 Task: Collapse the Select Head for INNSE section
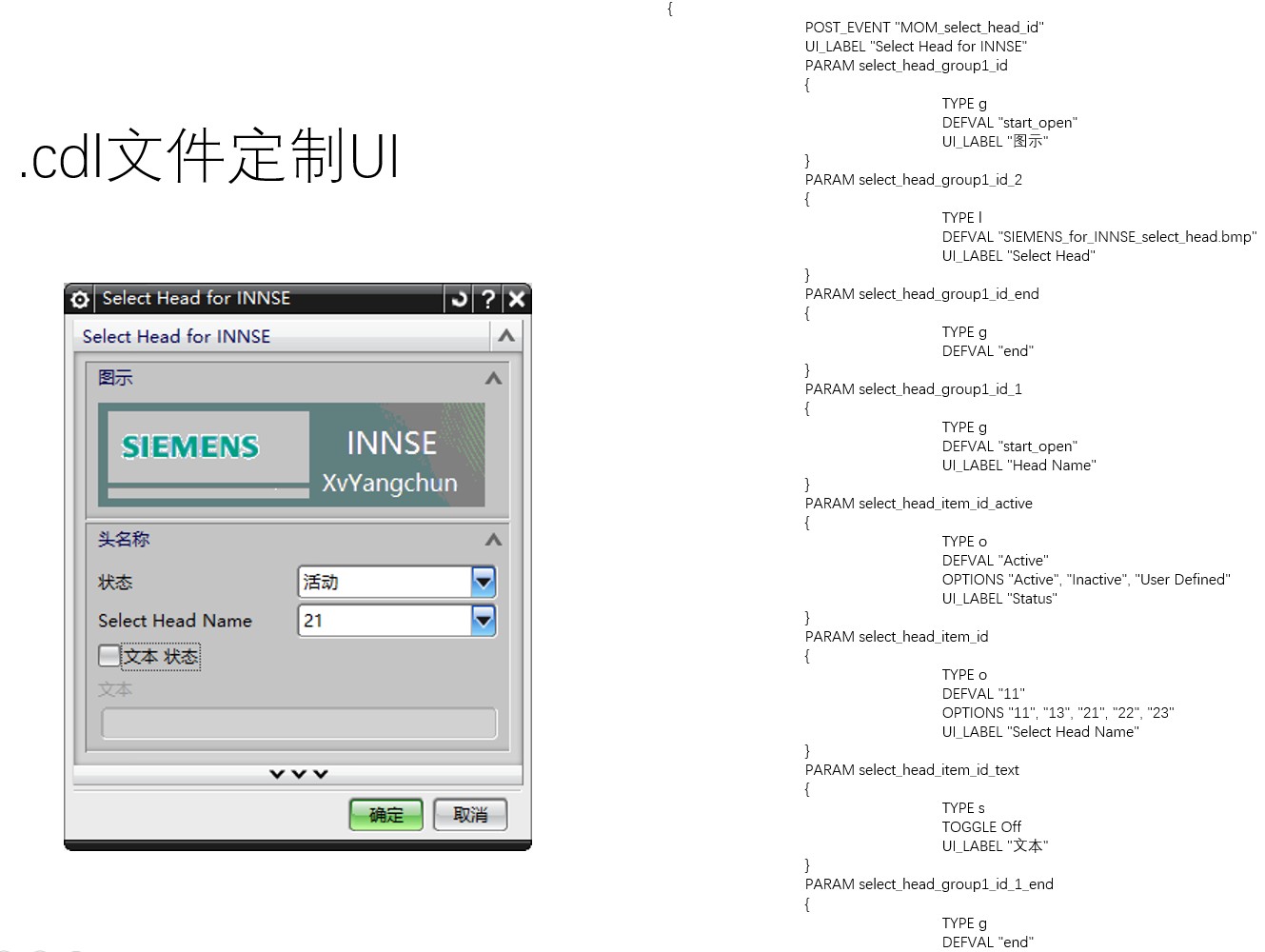tap(506, 335)
